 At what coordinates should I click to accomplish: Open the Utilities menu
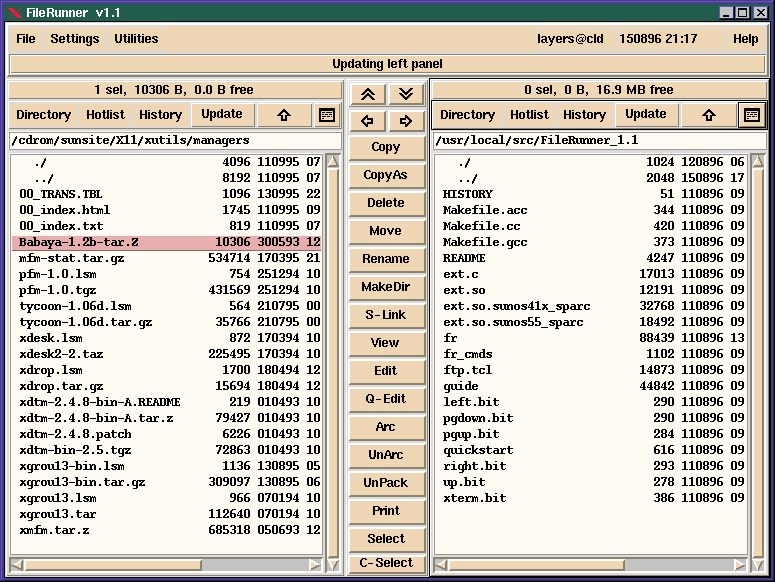[x=136, y=39]
